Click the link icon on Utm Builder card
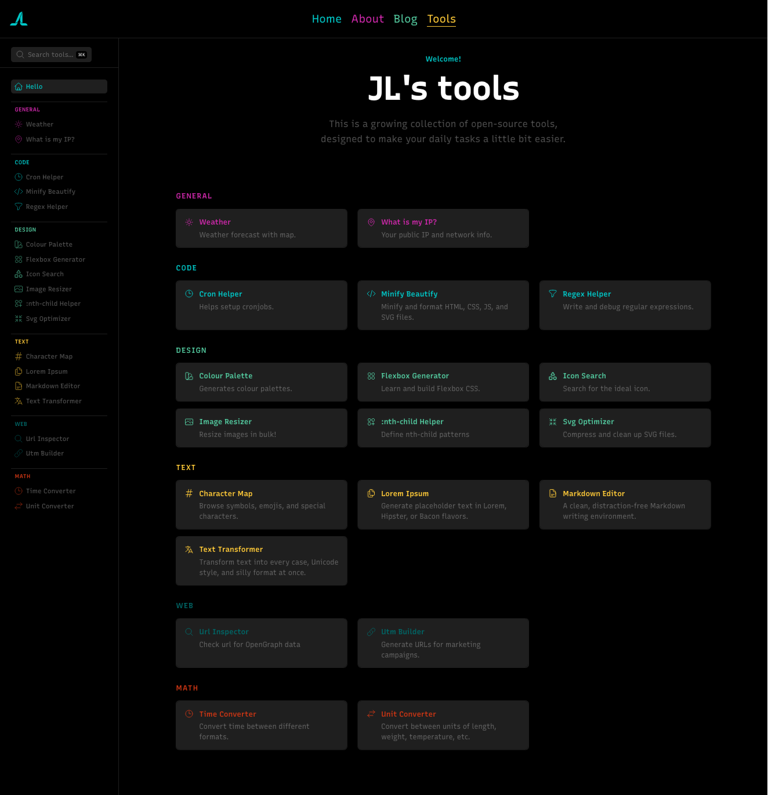768x795 pixels. click(371, 632)
